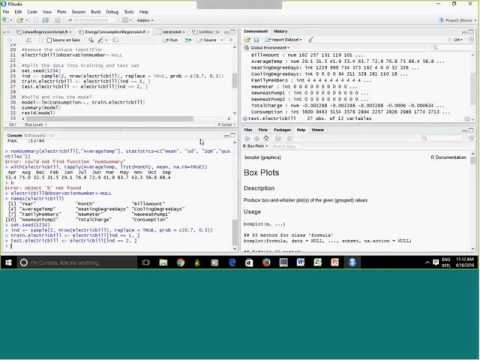
Task: Click the Code Tools wand icon
Action: [x=101, y=40]
